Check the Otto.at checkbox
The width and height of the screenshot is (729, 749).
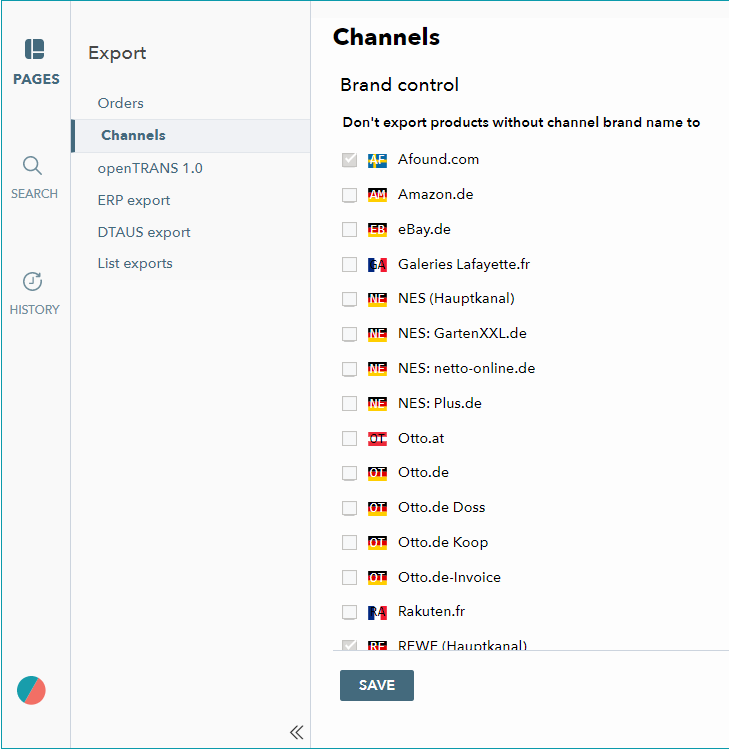click(x=349, y=438)
